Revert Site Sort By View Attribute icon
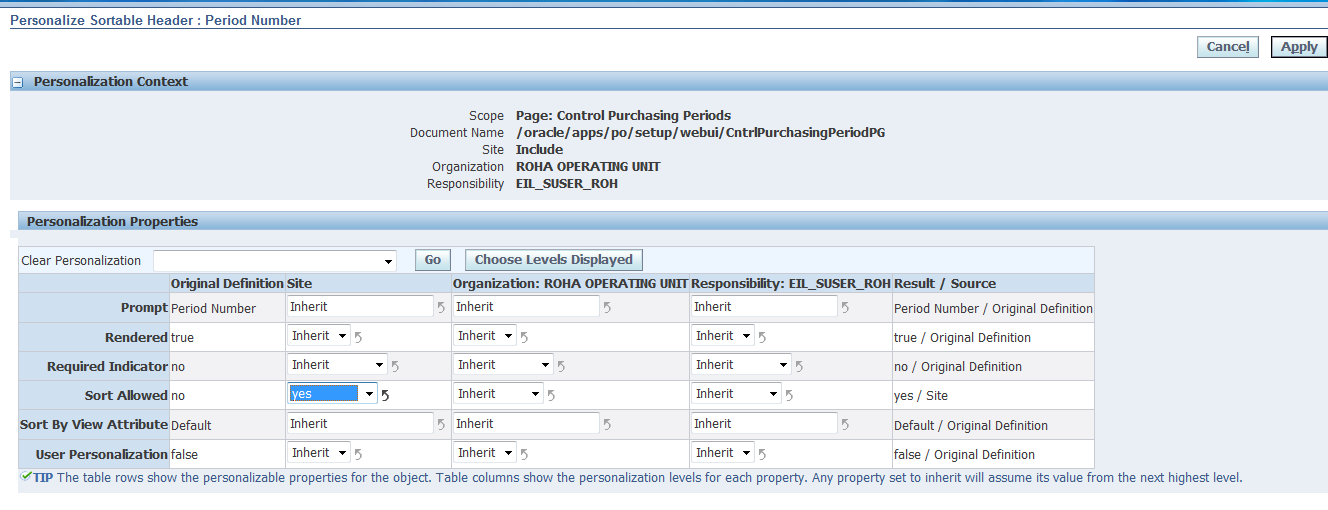The width and height of the screenshot is (1328, 510). coord(441,425)
